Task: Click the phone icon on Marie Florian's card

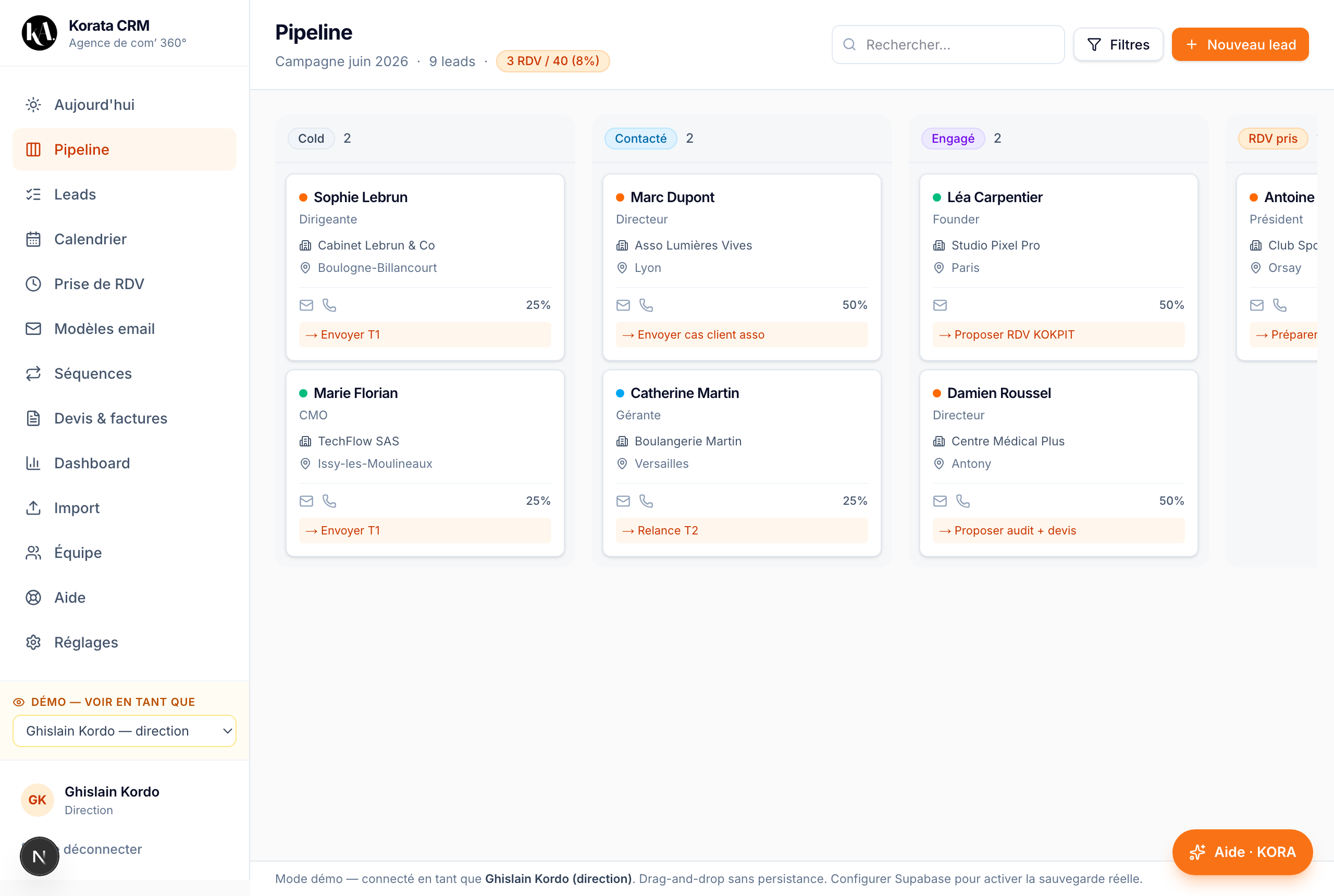Action: (329, 501)
